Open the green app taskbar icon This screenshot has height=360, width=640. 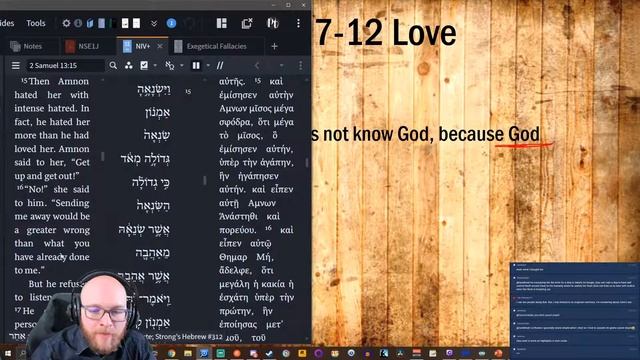[x=220, y=353]
